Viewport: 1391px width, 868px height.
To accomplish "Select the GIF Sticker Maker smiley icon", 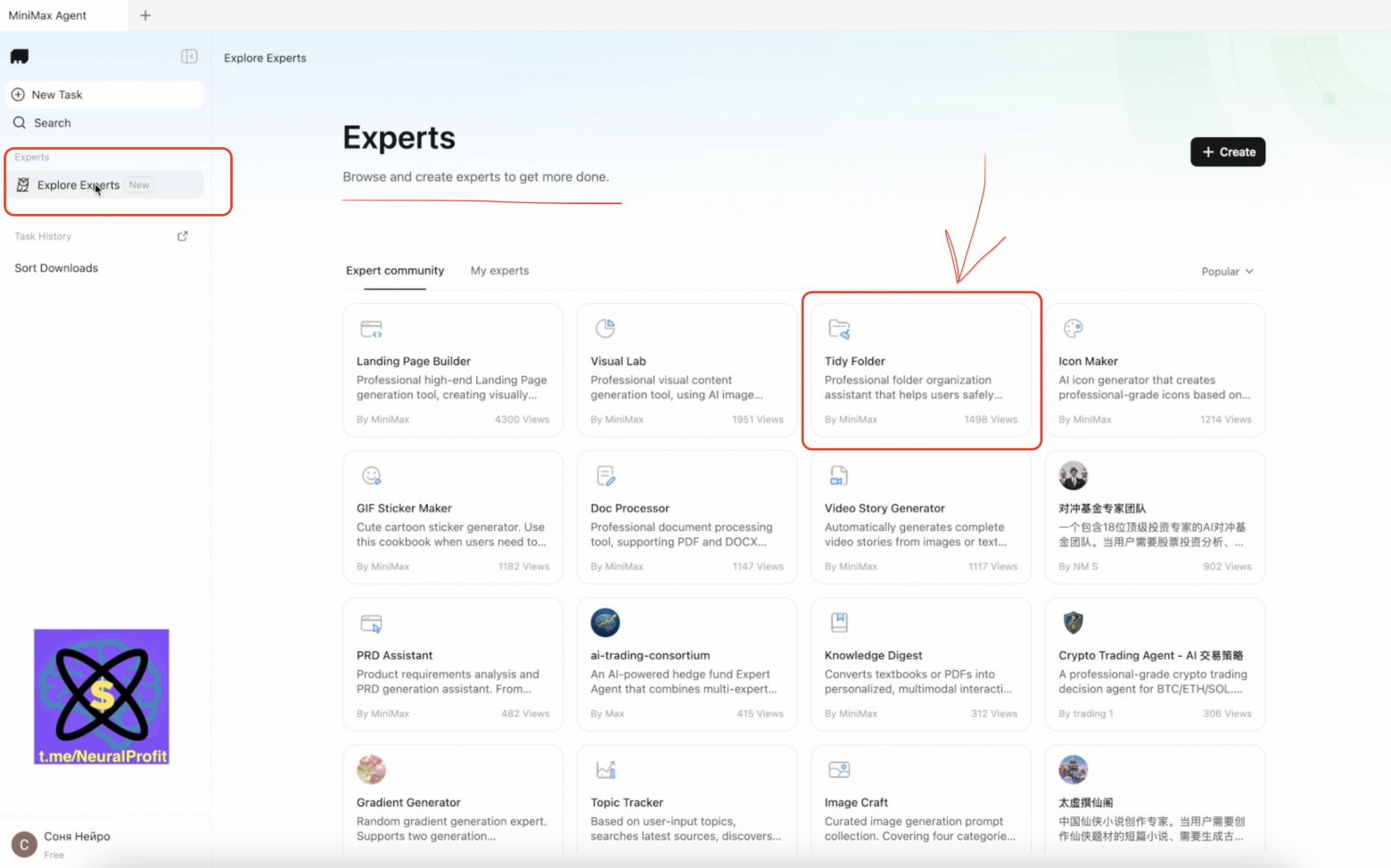I will click(371, 475).
